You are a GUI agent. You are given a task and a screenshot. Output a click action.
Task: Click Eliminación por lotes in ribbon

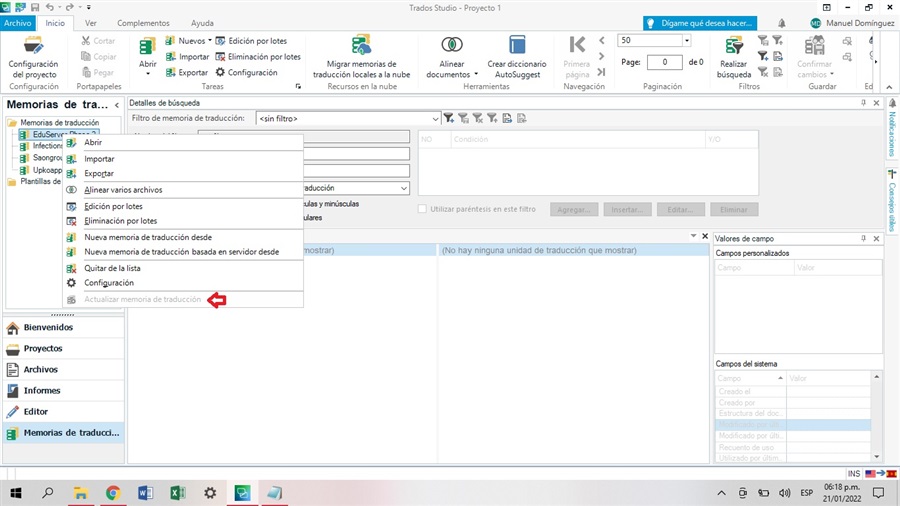(258, 57)
